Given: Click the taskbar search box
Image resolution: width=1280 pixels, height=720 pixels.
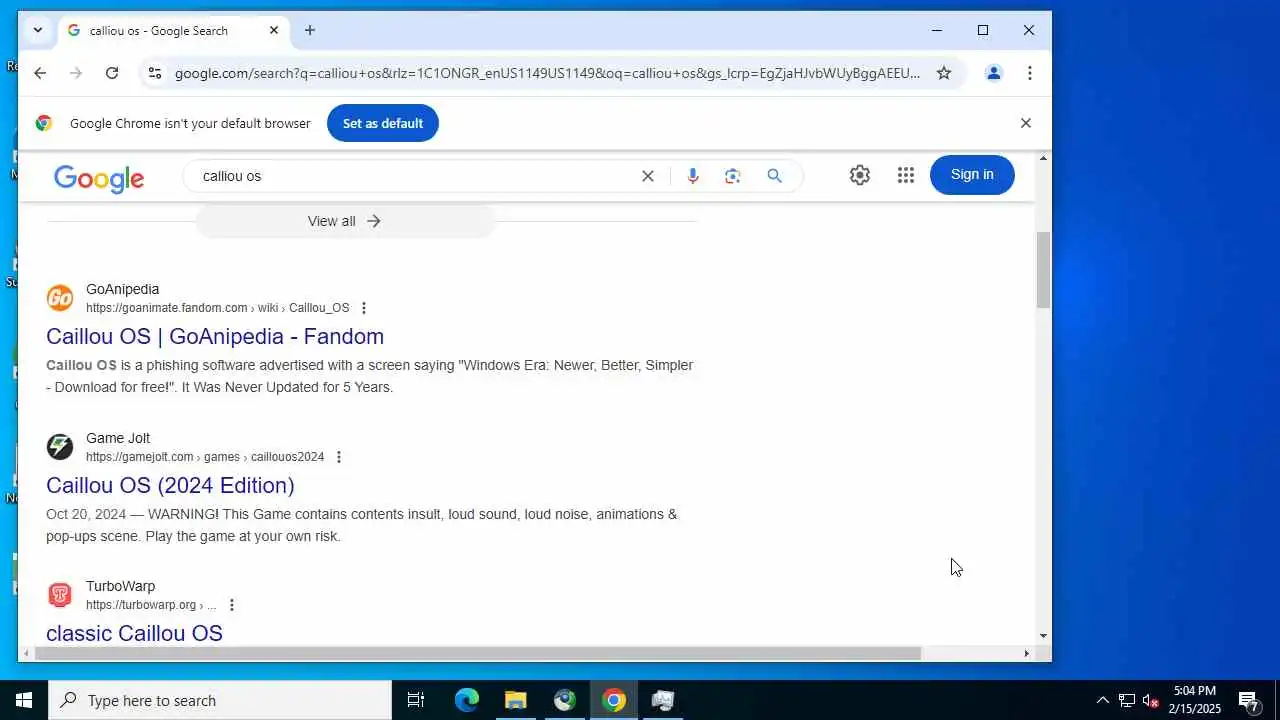Looking at the screenshot, I should click(x=220, y=700).
